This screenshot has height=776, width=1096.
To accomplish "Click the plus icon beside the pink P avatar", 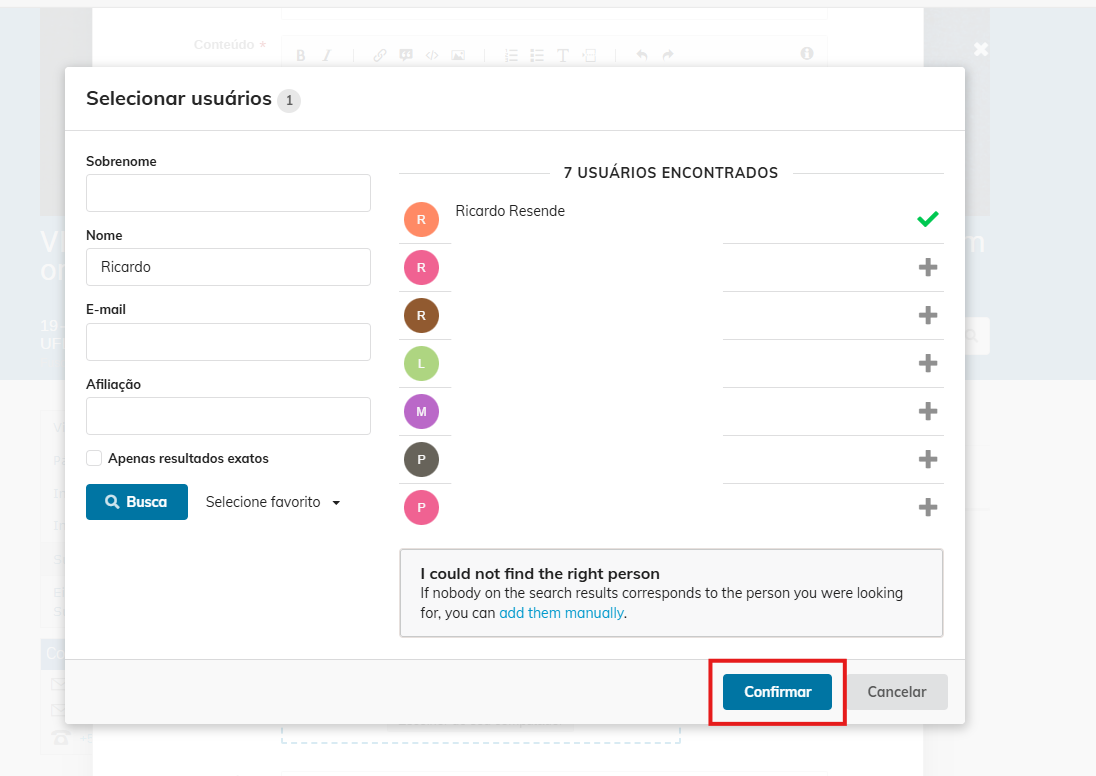I will (x=927, y=507).
